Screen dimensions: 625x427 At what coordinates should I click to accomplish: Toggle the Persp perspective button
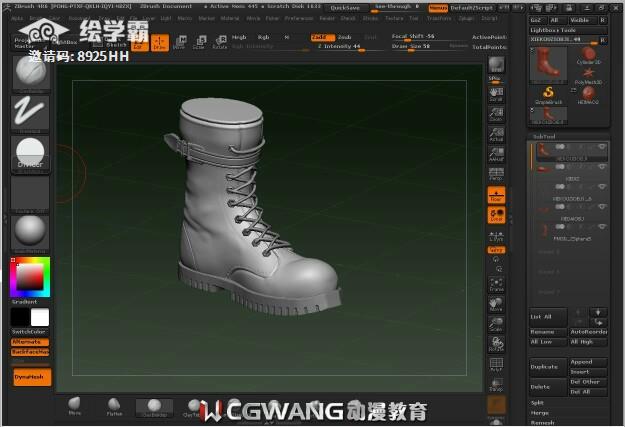coord(496,174)
